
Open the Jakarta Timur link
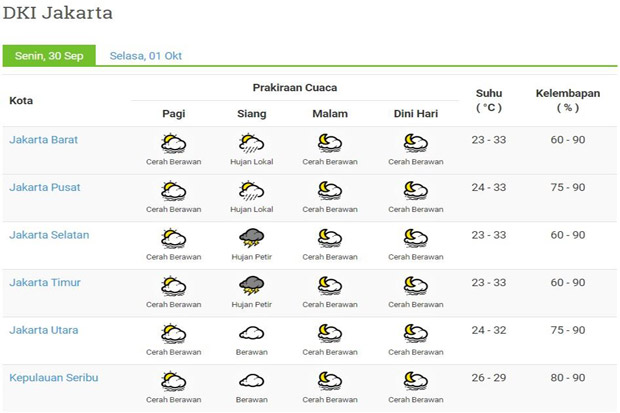coord(45,282)
